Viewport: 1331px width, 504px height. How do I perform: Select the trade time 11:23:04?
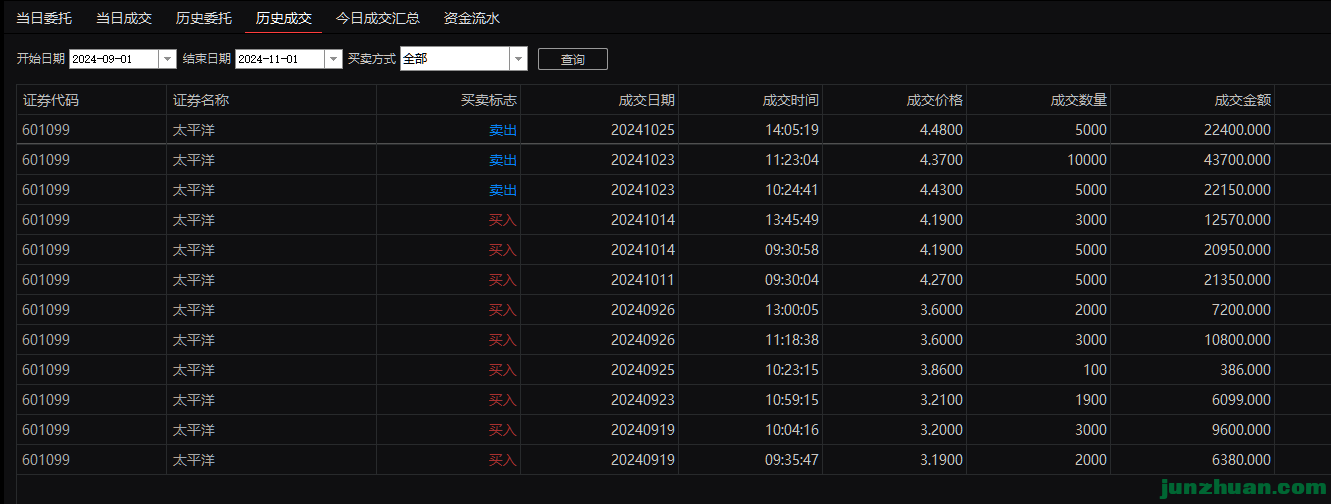point(792,160)
